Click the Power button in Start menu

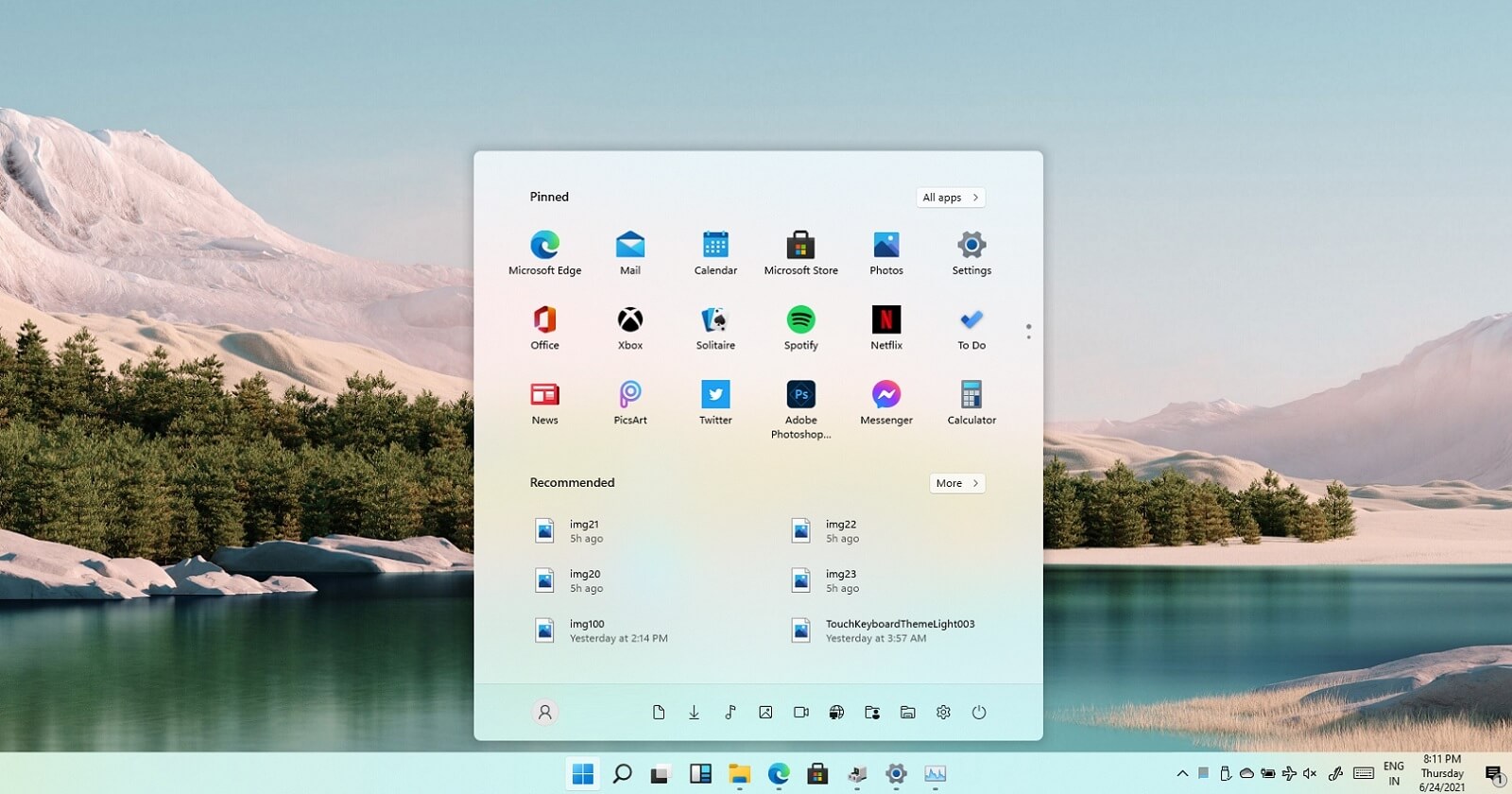coord(978,713)
